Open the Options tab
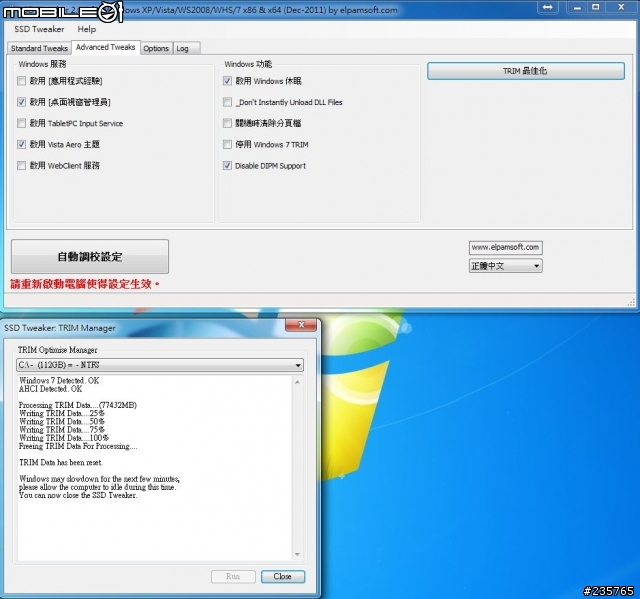This screenshot has height=599, width=640. pos(156,48)
